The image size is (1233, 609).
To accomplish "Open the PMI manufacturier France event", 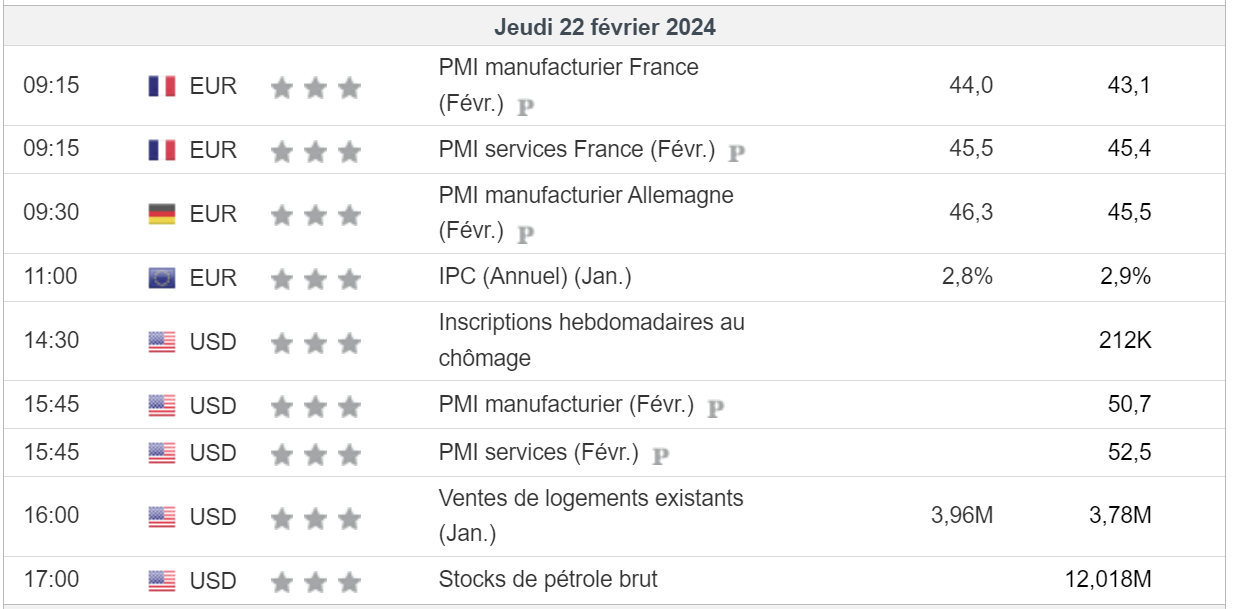I will click(x=568, y=68).
